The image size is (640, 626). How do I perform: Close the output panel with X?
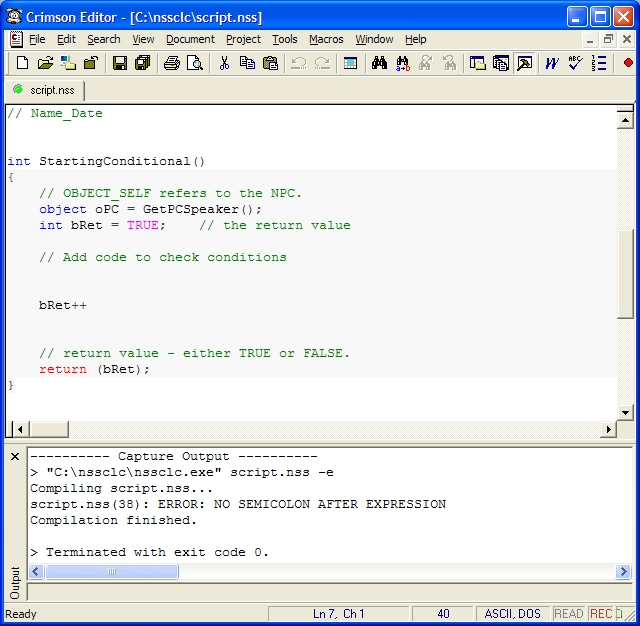click(15, 457)
